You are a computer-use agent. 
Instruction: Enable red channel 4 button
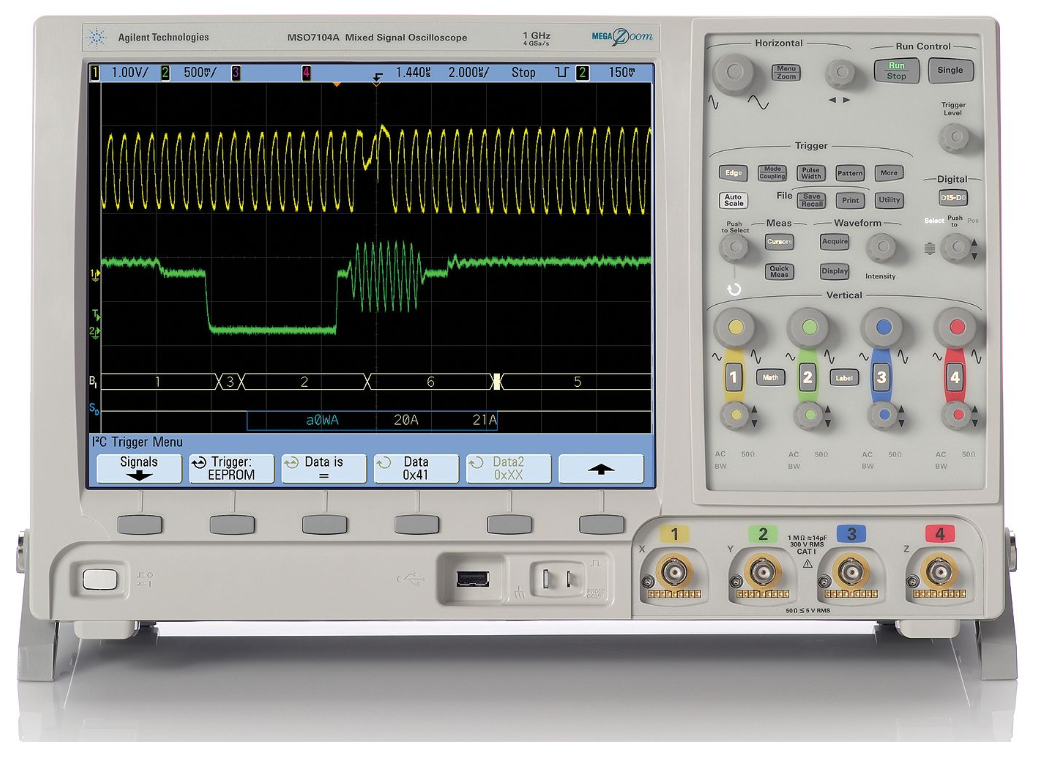(x=955, y=377)
